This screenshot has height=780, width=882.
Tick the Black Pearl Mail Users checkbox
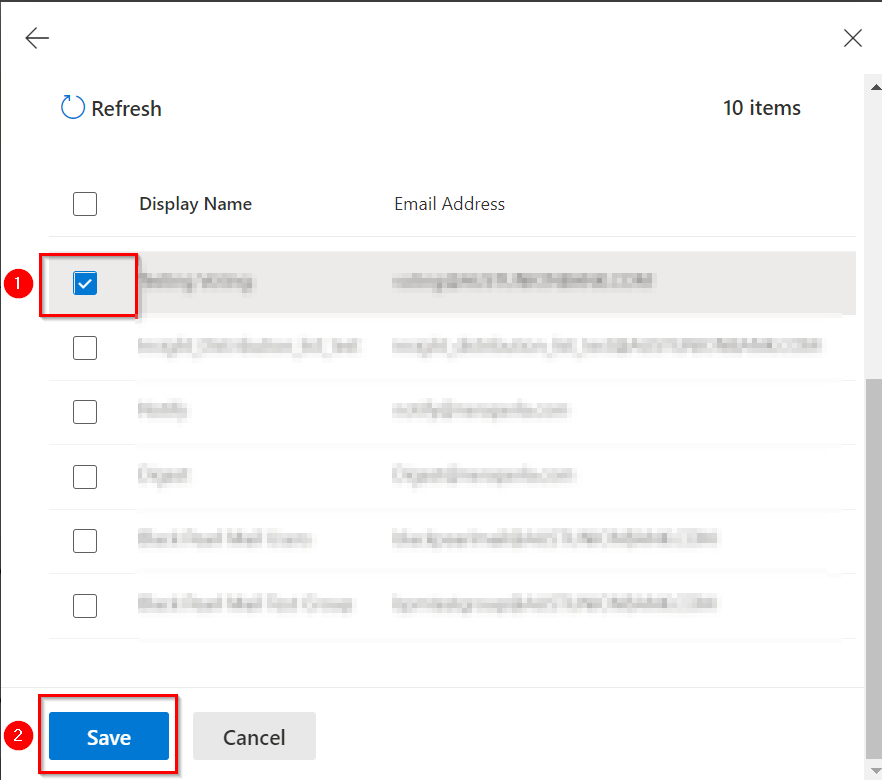tap(85, 540)
